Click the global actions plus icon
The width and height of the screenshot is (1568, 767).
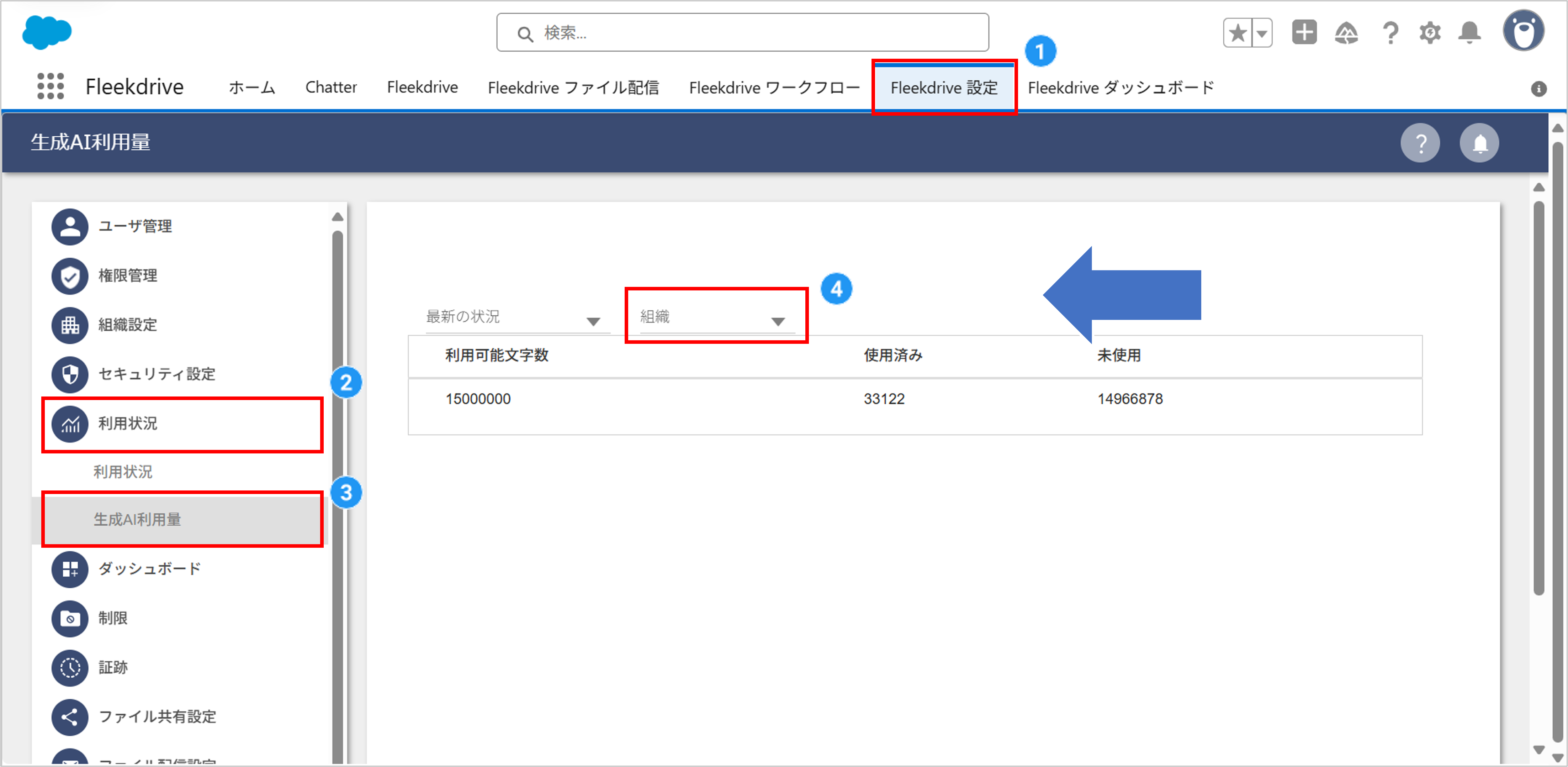coord(1304,32)
